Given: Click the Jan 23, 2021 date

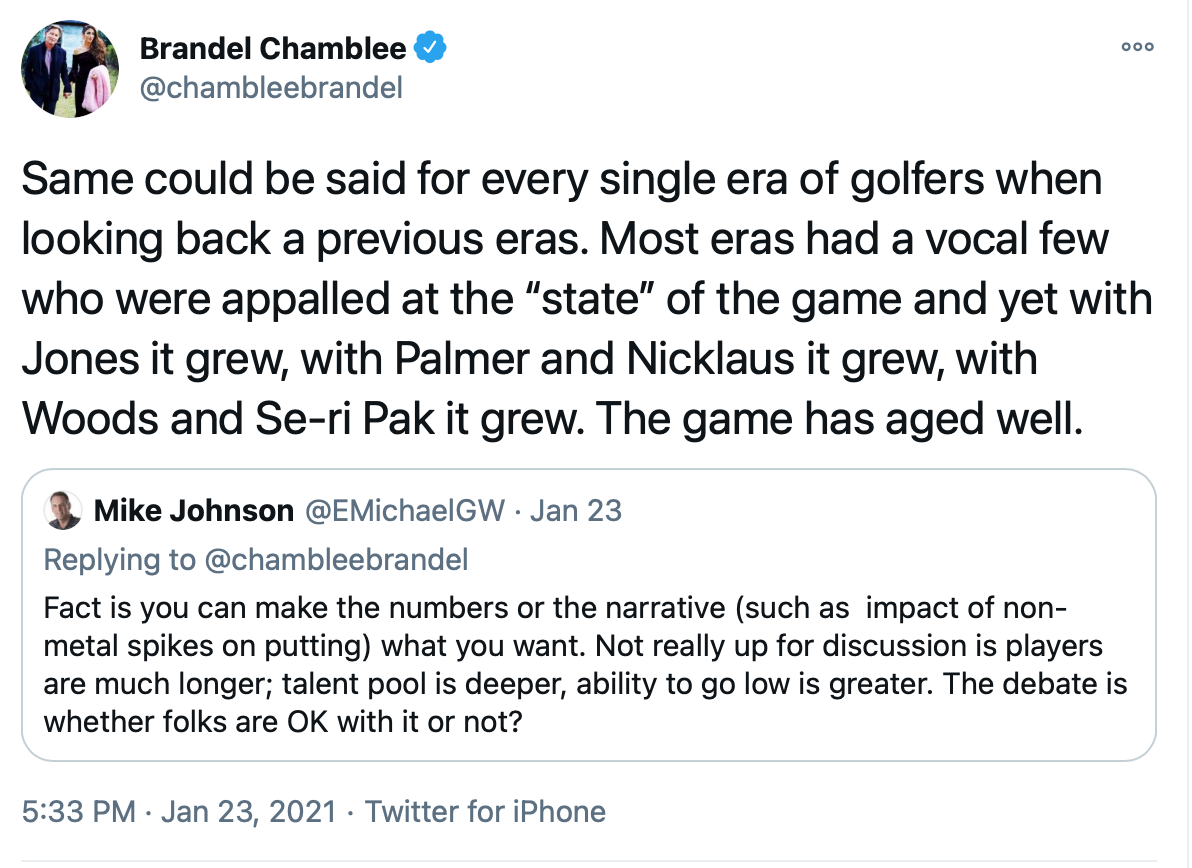Looking at the screenshot, I should point(249,812).
